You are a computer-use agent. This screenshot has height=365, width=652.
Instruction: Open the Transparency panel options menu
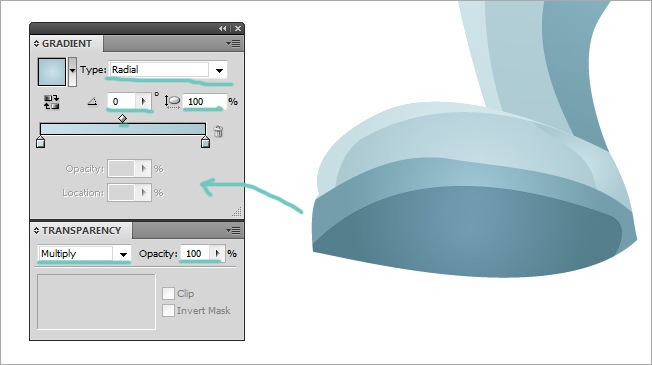tap(233, 230)
